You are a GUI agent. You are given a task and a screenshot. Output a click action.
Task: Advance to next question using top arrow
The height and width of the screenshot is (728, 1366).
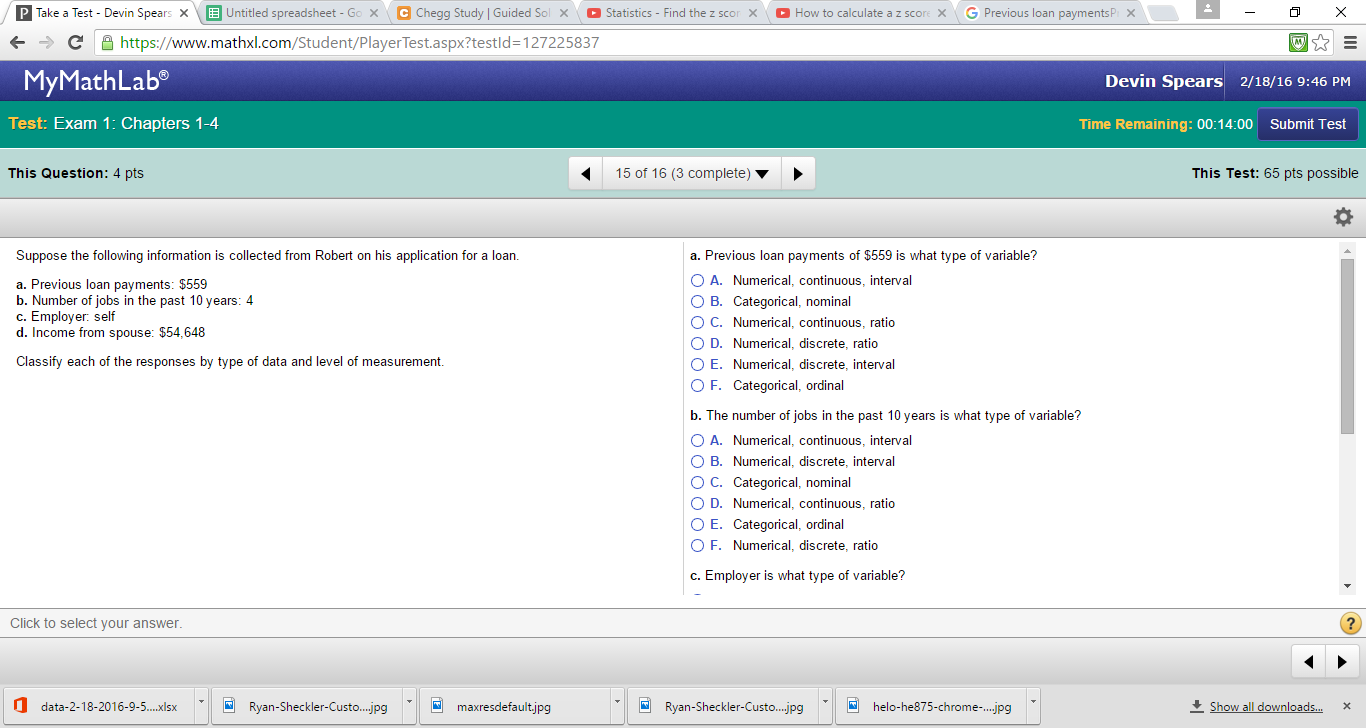tap(797, 173)
